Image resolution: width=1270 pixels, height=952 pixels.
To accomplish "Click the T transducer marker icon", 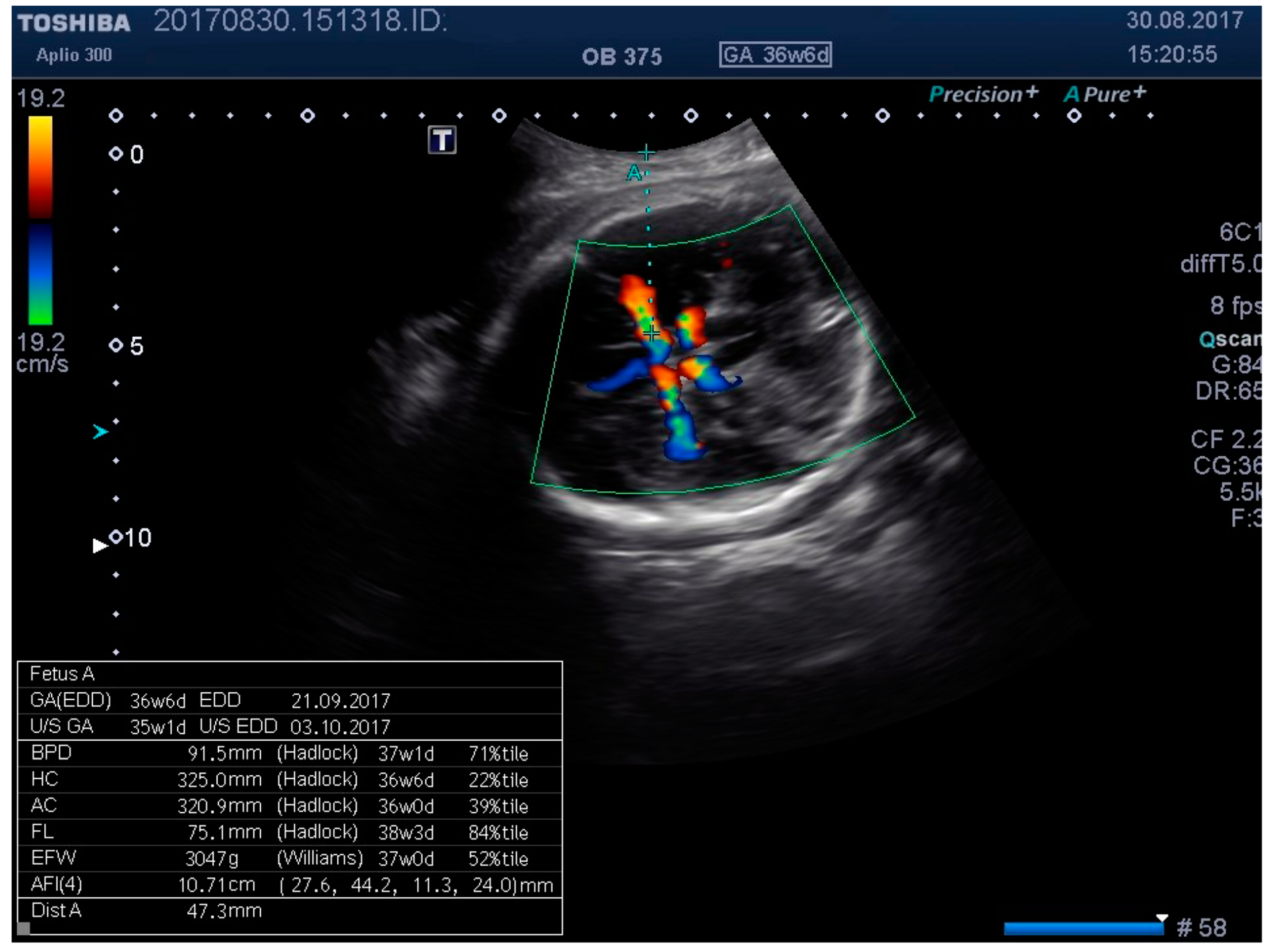I will [x=442, y=140].
